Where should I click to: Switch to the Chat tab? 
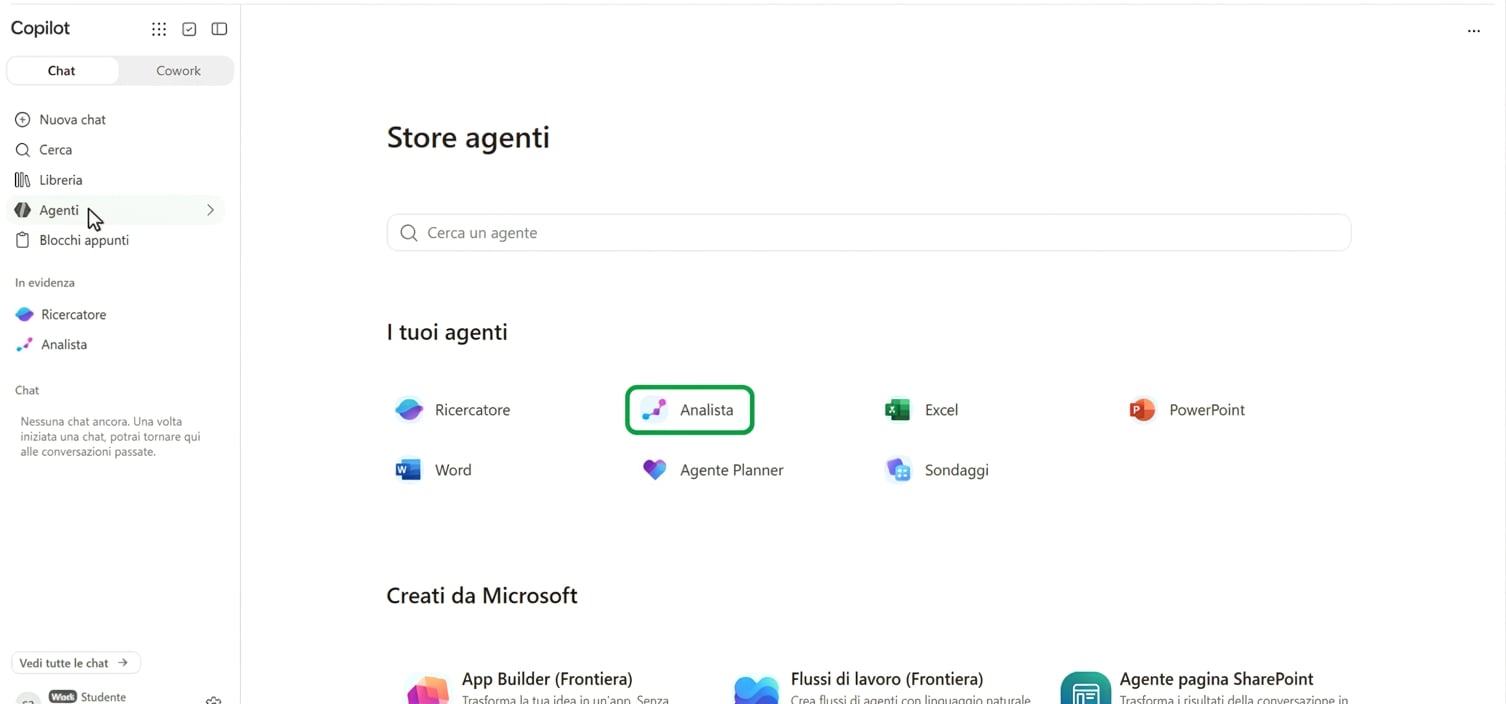[x=62, y=71]
